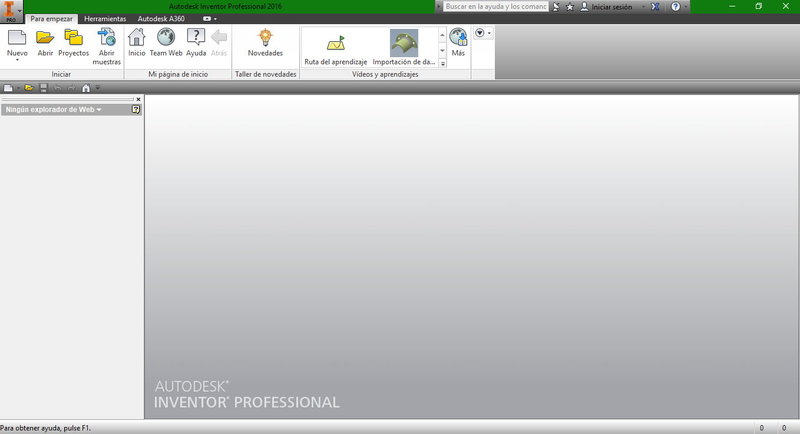This screenshot has height=434, width=800.
Task: Click ribbon display toggle after A360 tab
Action: (x=207, y=19)
